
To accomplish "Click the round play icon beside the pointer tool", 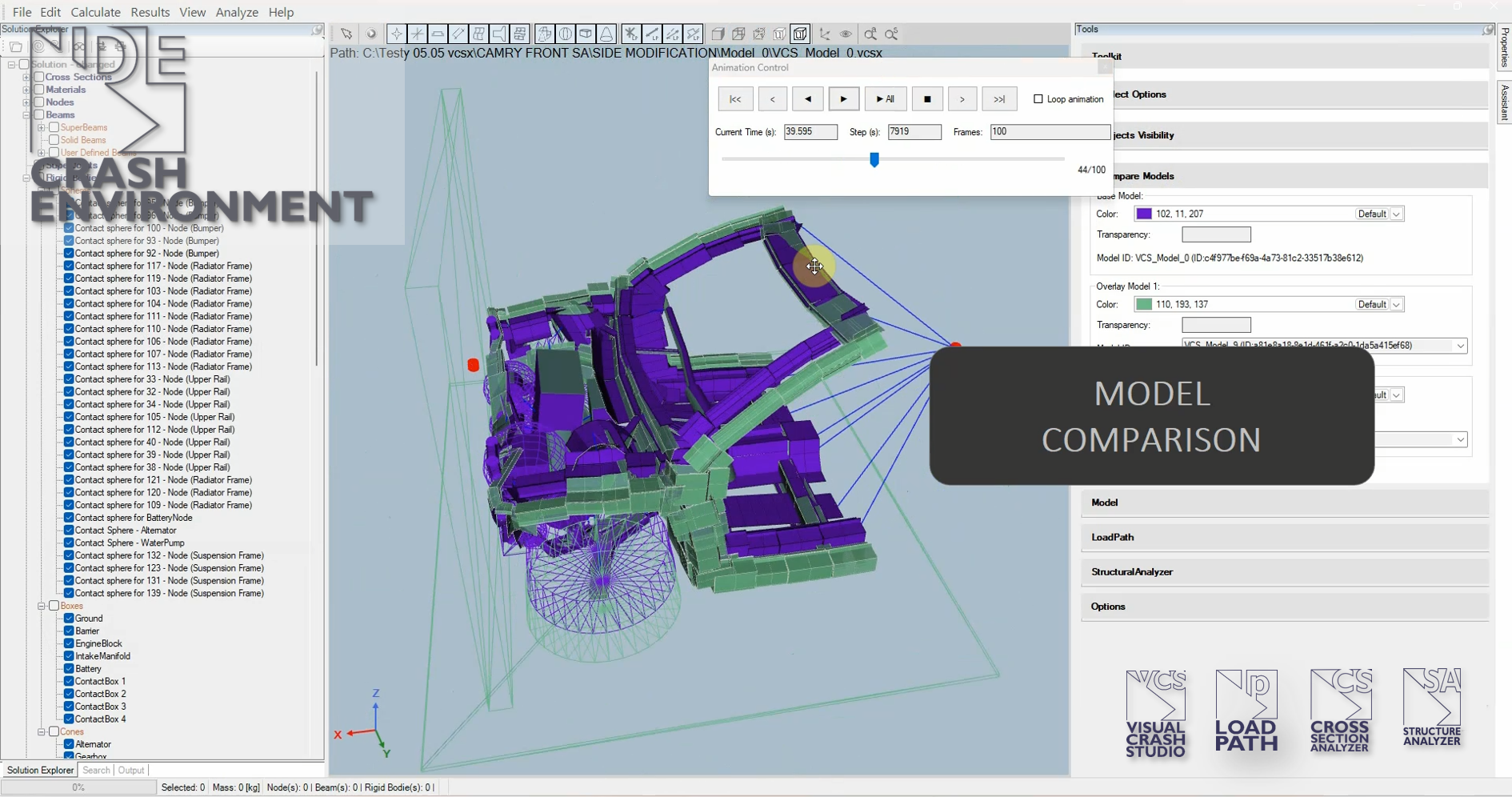I will (371, 34).
